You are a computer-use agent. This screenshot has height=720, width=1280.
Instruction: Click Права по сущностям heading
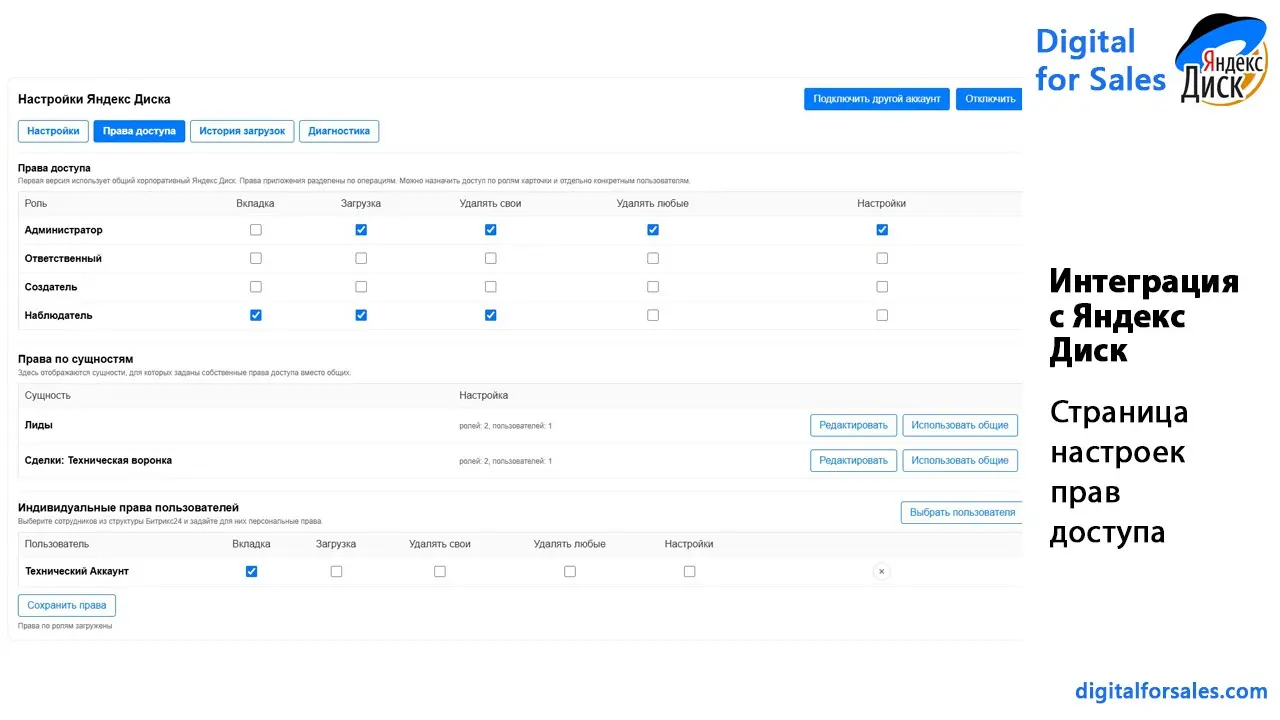point(76,359)
